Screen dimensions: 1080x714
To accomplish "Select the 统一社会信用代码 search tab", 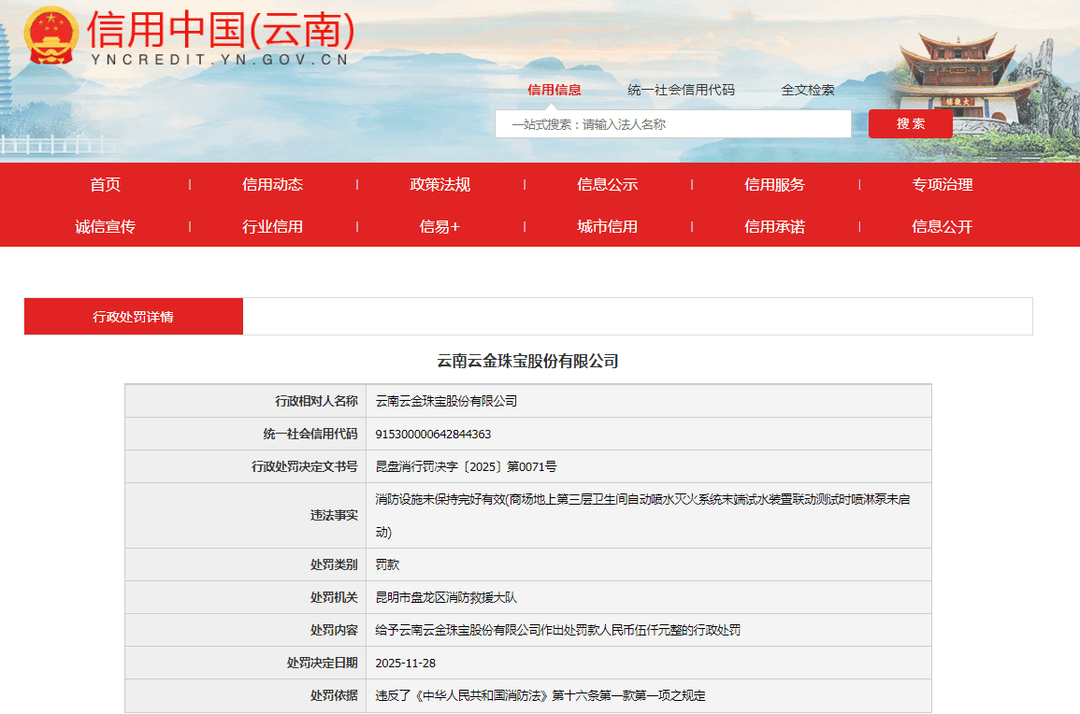I will (681, 90).
